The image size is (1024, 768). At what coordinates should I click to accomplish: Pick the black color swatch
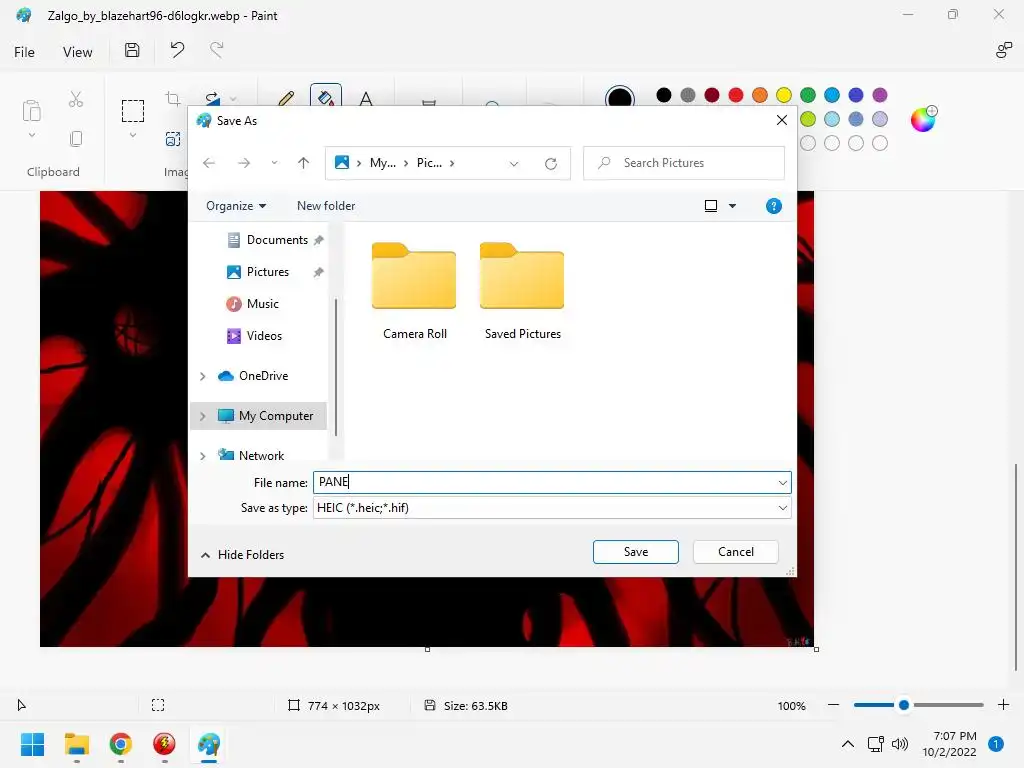point(664,95)
